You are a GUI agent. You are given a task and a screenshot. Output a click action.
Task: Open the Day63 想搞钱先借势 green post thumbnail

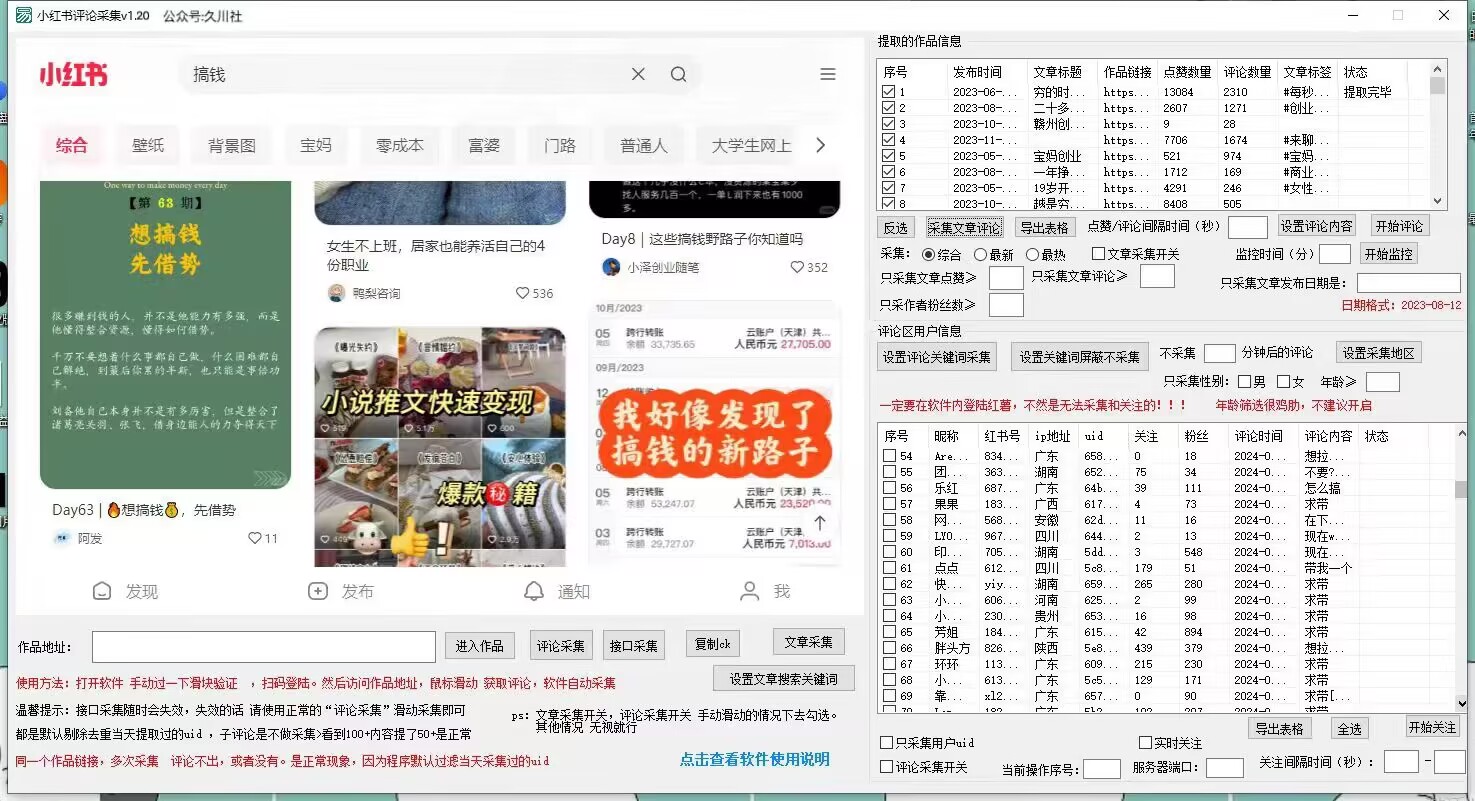pos(165,334)
